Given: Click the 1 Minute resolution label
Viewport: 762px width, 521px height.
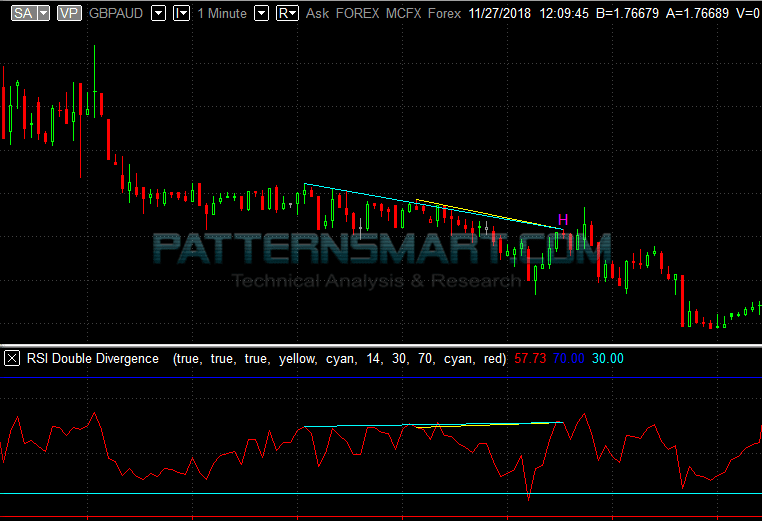Looking at the screenshot, I should (222, 13).
